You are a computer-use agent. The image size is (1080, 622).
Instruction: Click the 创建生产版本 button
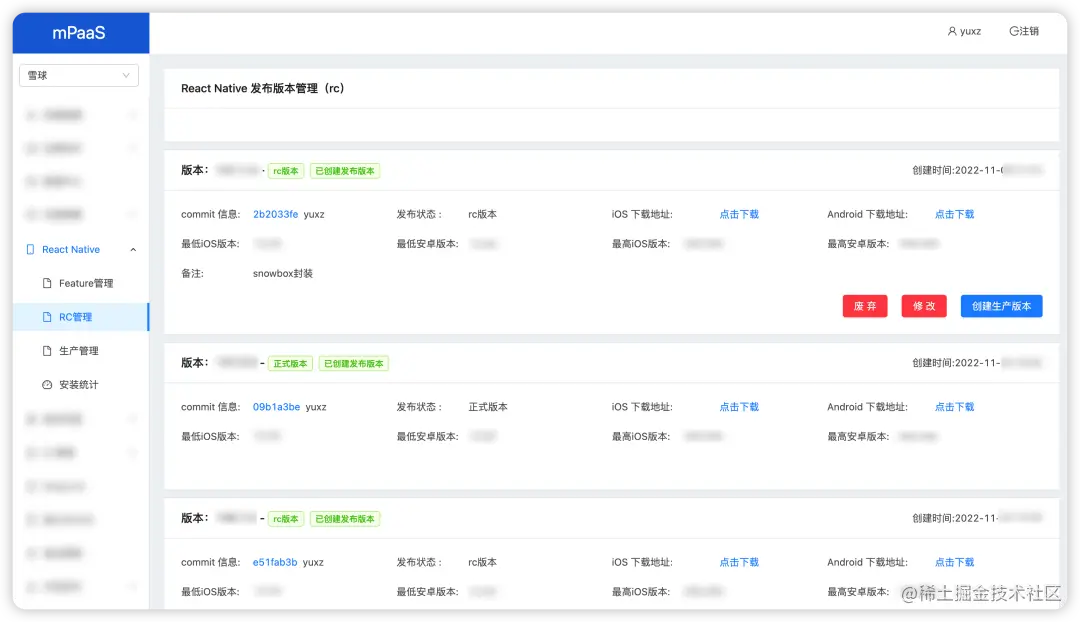click(1001, 306)
